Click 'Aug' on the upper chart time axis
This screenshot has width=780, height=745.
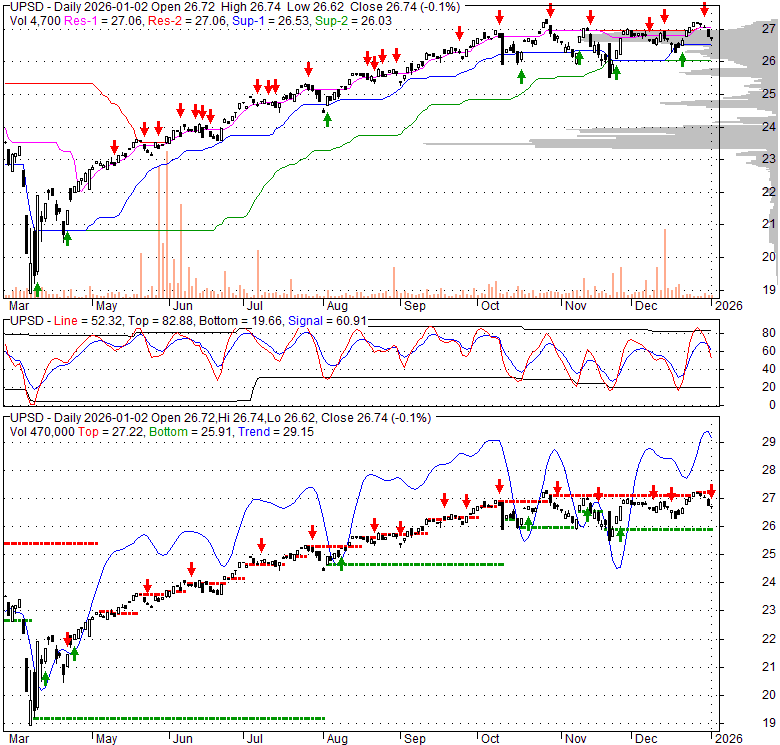[x=337, y=305]
